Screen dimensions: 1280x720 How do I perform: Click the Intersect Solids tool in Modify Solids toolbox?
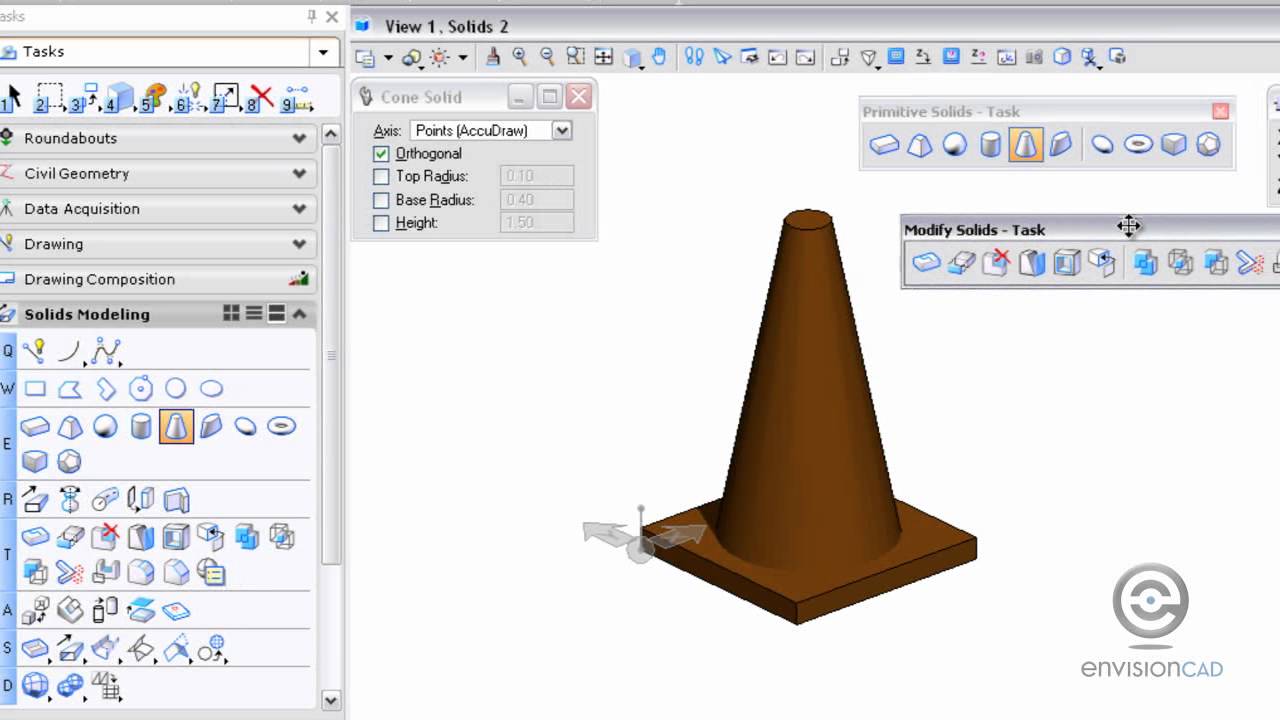coord(1181,263)
